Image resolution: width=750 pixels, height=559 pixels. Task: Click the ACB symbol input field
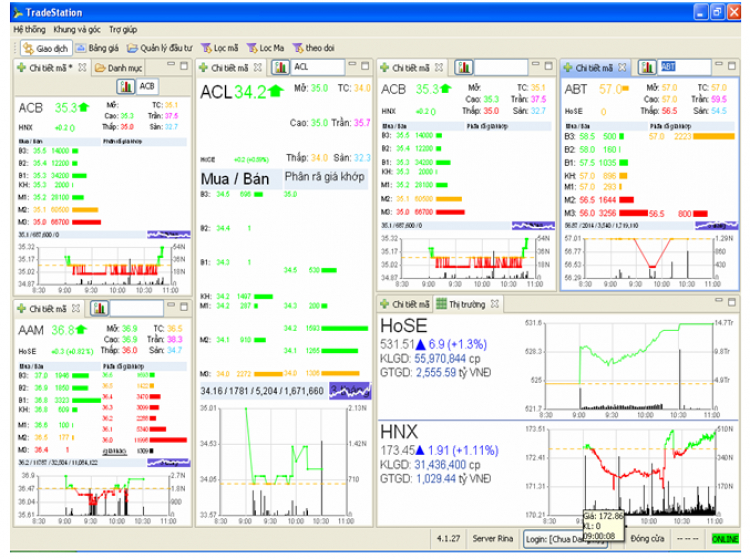148,87
